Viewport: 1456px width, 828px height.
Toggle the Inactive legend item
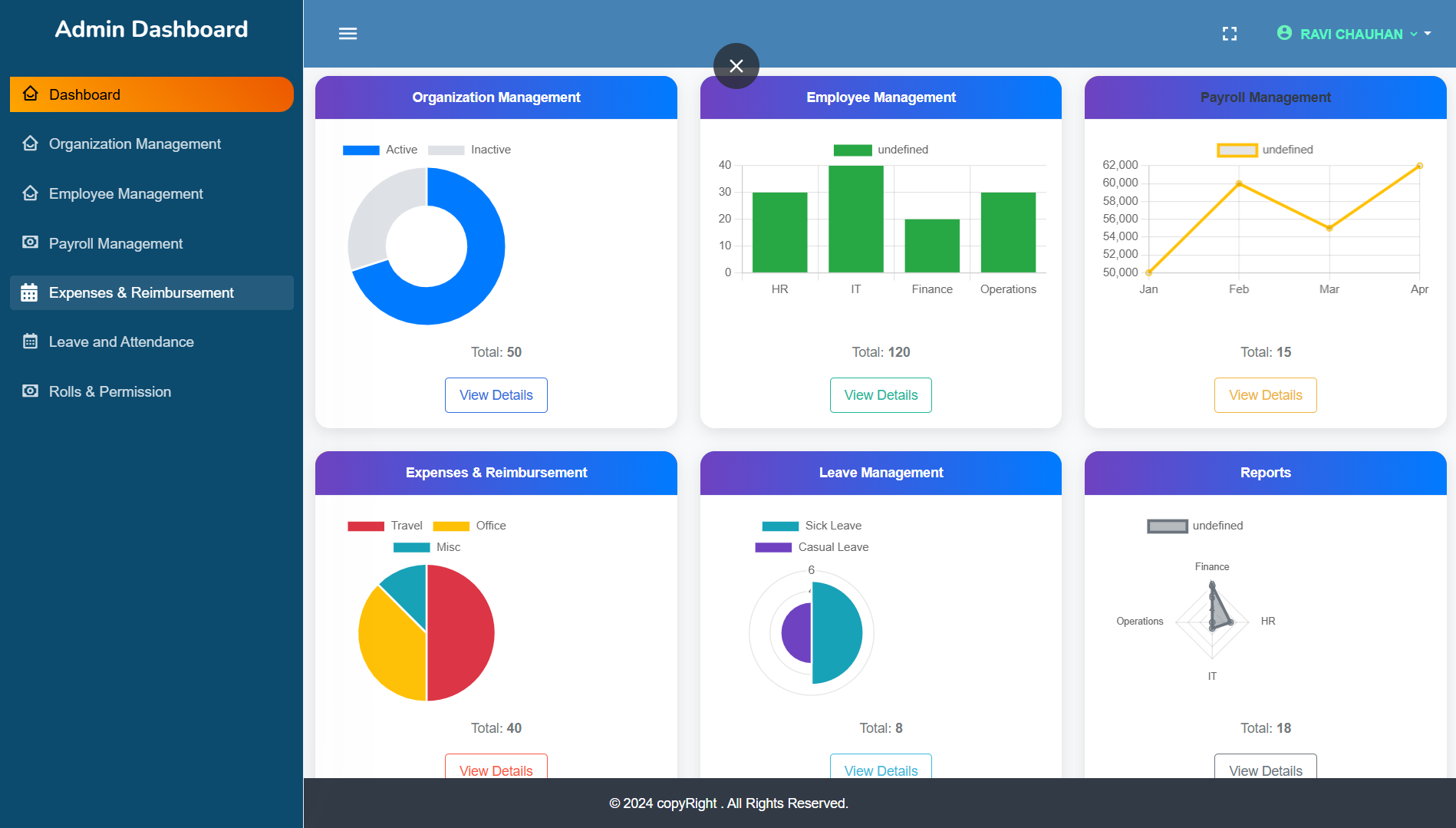click(x=469, y=150)
